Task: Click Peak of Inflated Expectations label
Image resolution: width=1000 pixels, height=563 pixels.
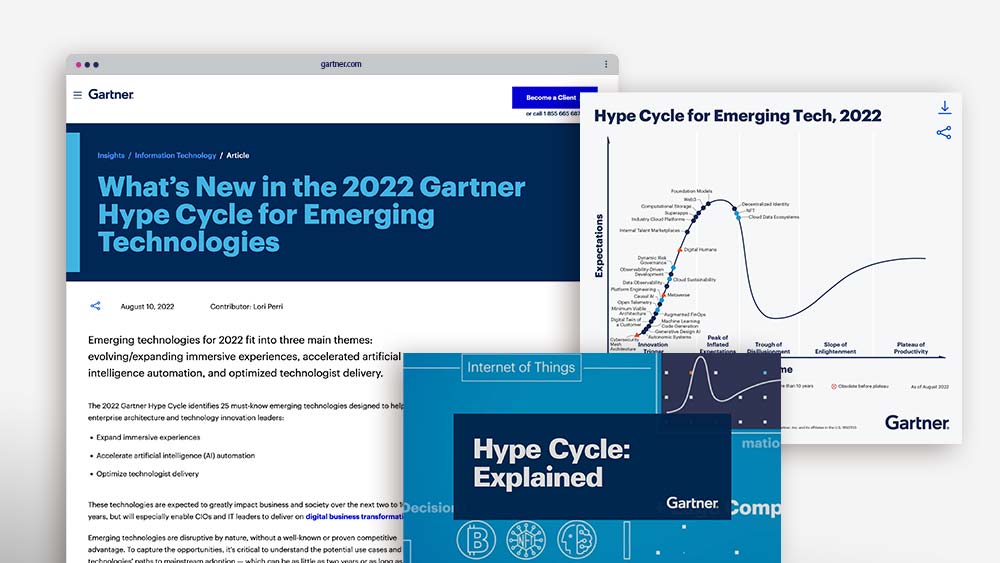Action: (717, 342)
